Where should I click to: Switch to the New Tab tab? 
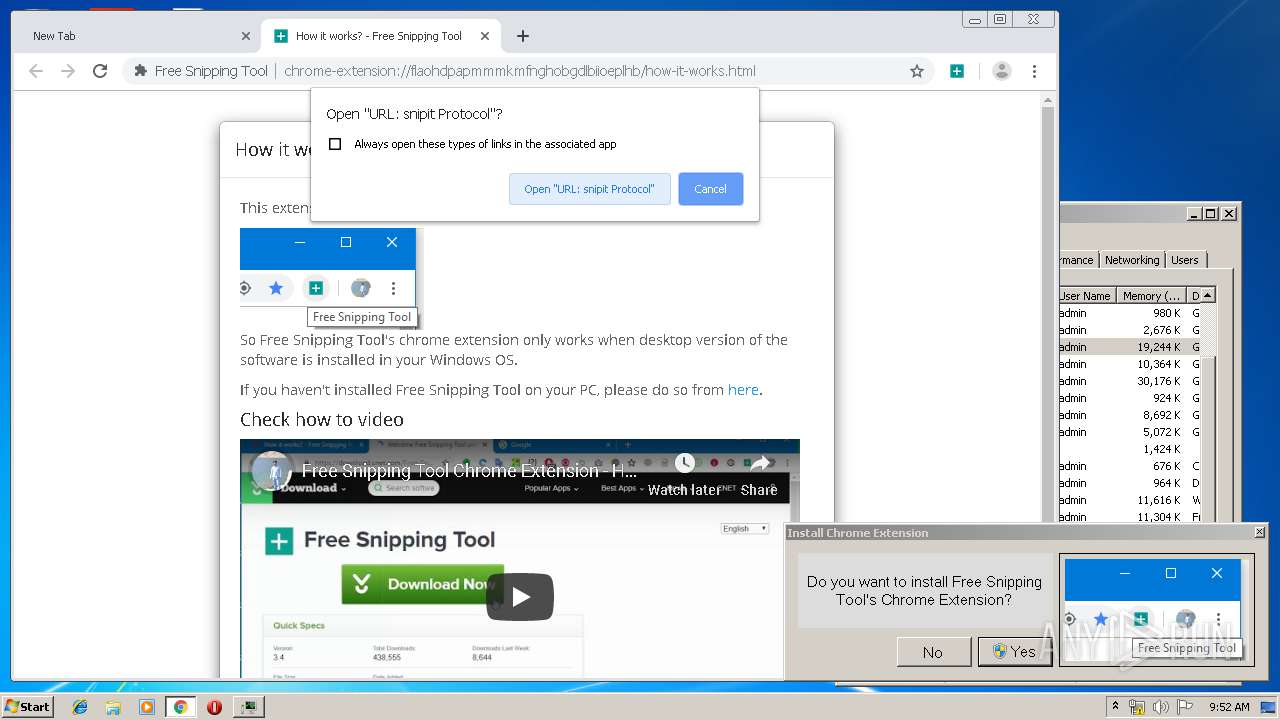point(136,36)
